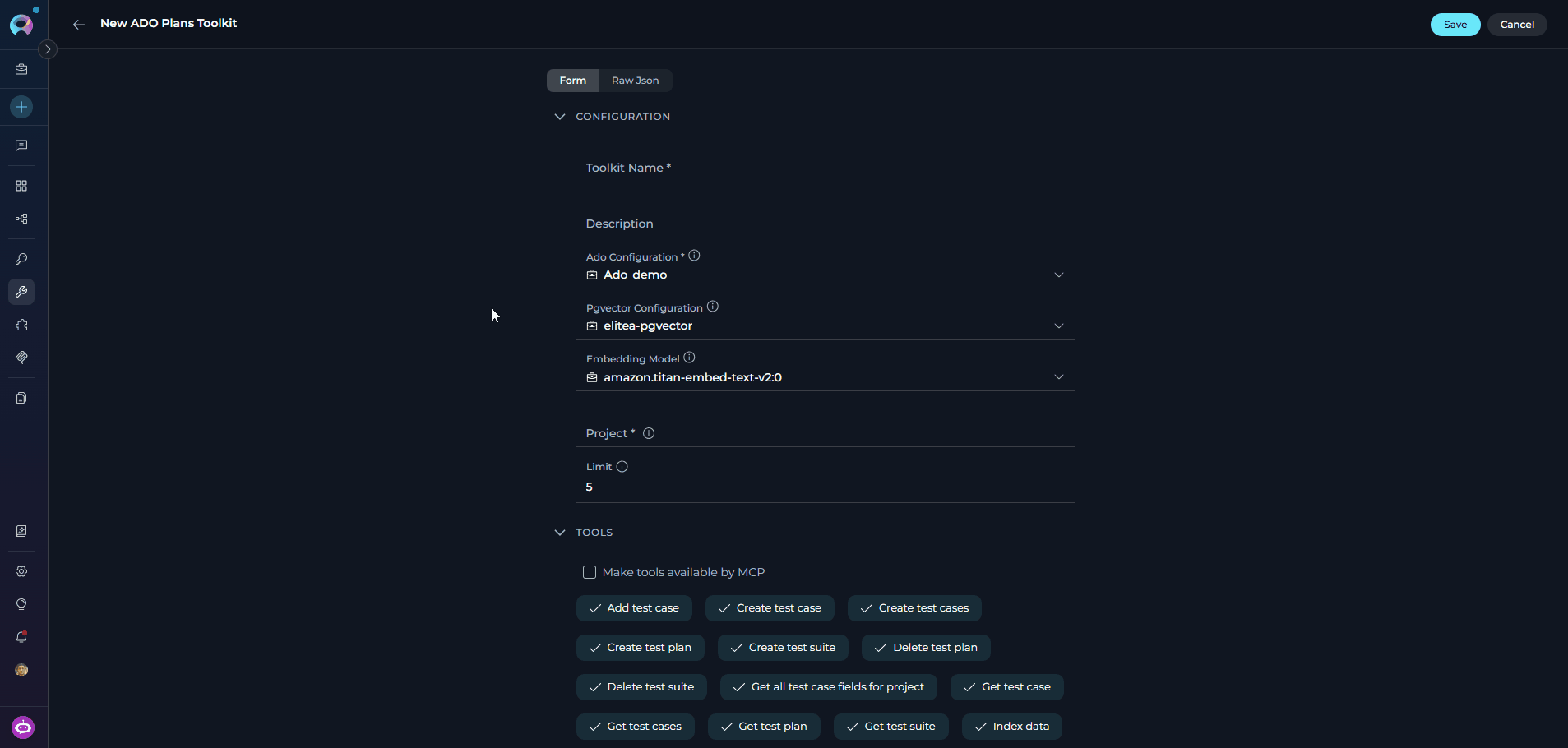This screenshot has height=748, width=1568.
Task: Open the settings gear icon
Action: (21, 571)
